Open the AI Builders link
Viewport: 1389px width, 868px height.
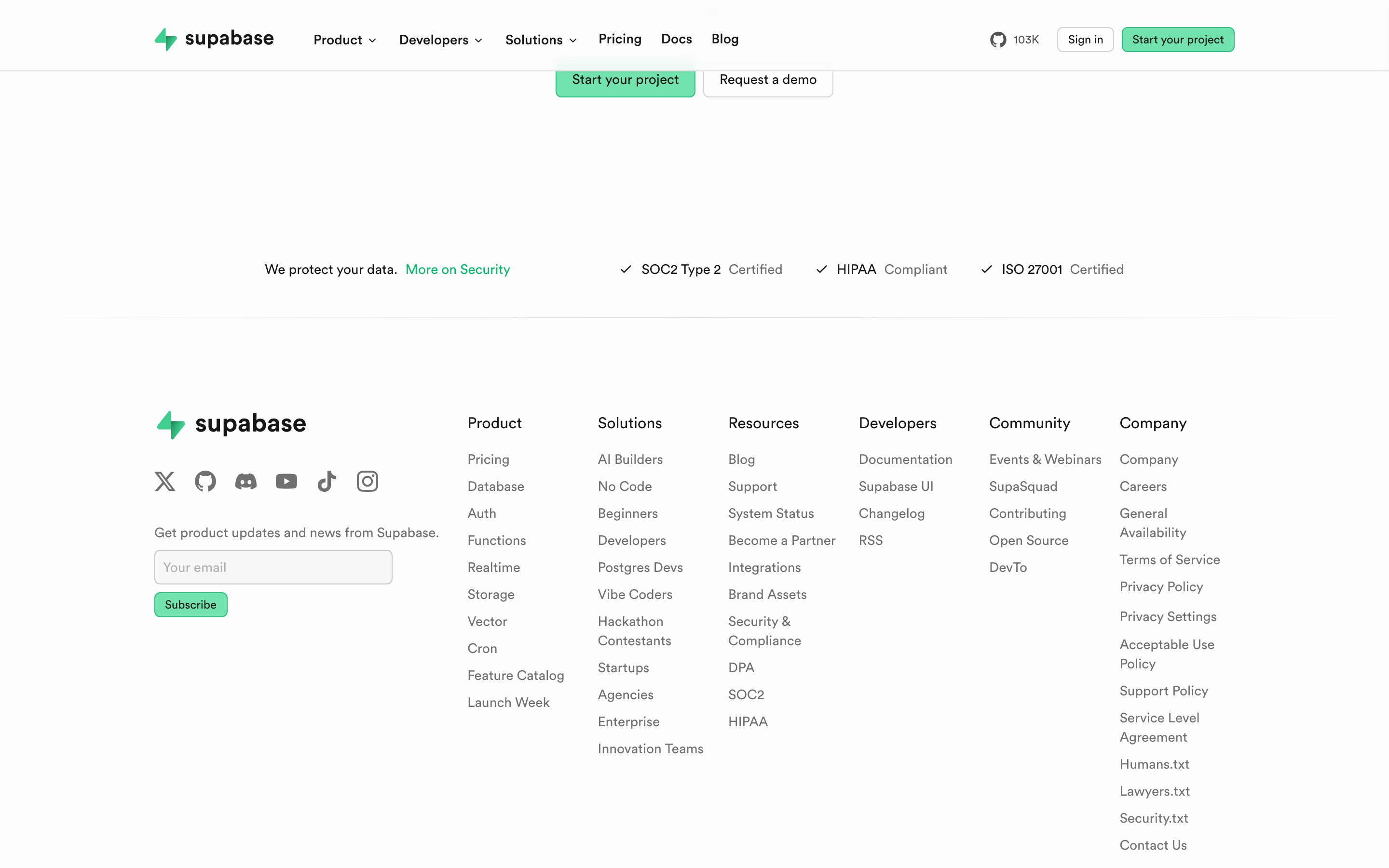(630, 459)
